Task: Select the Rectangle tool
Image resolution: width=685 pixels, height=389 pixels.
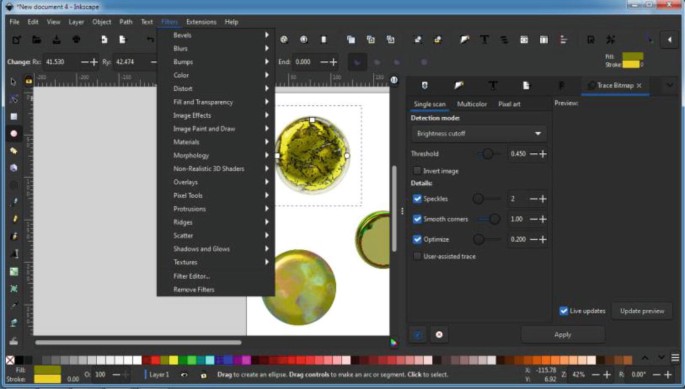Action: [14, 116]
